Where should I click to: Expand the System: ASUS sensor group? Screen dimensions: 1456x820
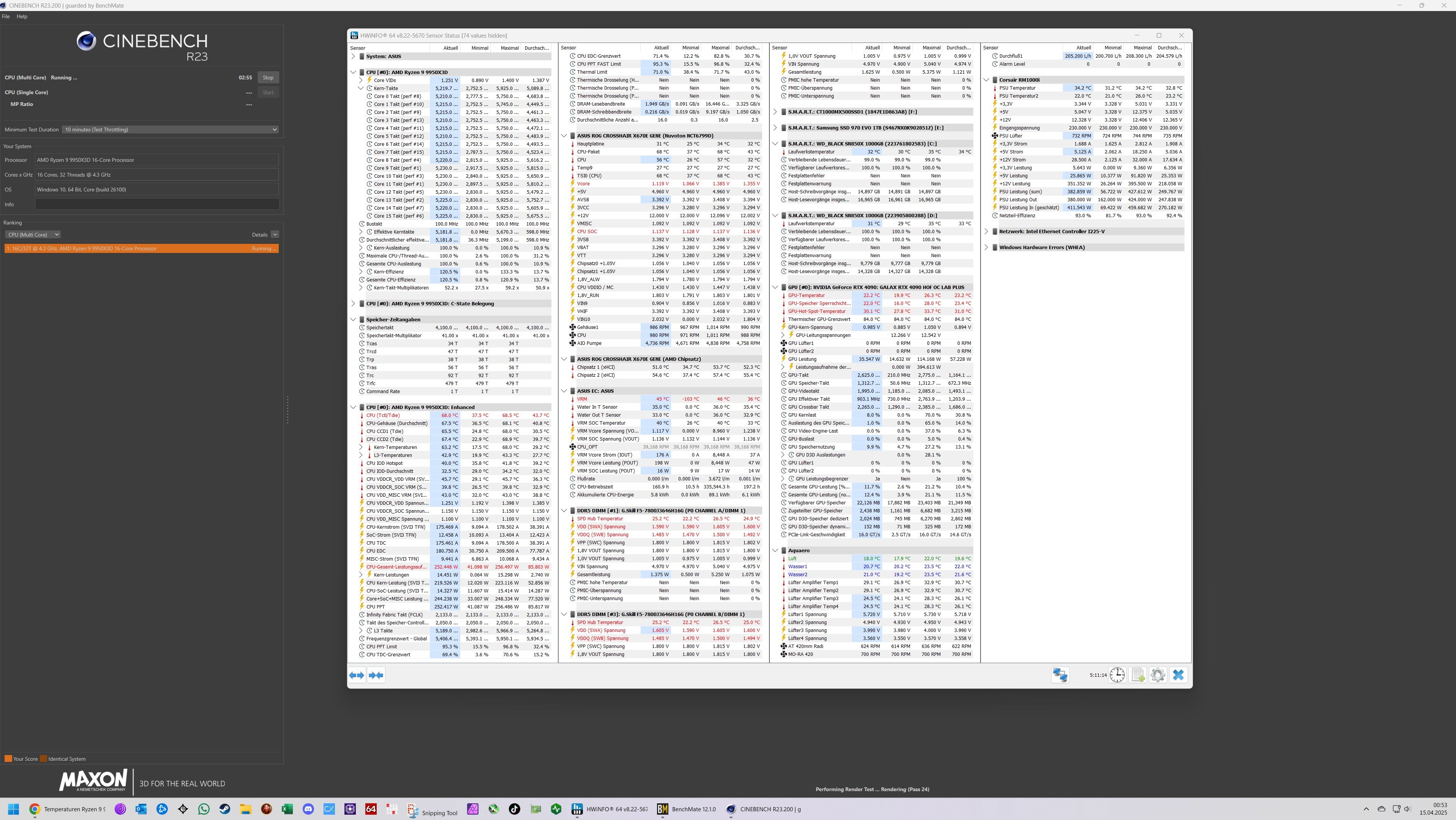tap(353, 57)
